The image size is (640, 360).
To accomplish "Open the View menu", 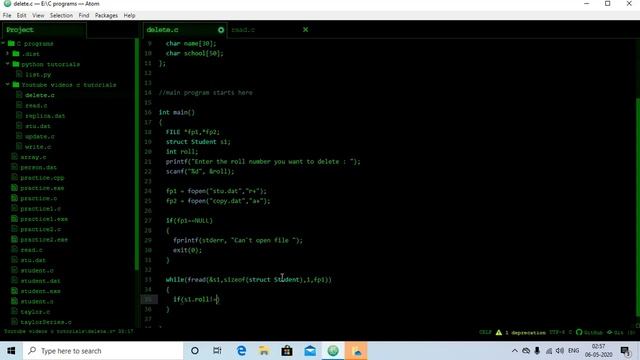I will [x=38, y=16].
